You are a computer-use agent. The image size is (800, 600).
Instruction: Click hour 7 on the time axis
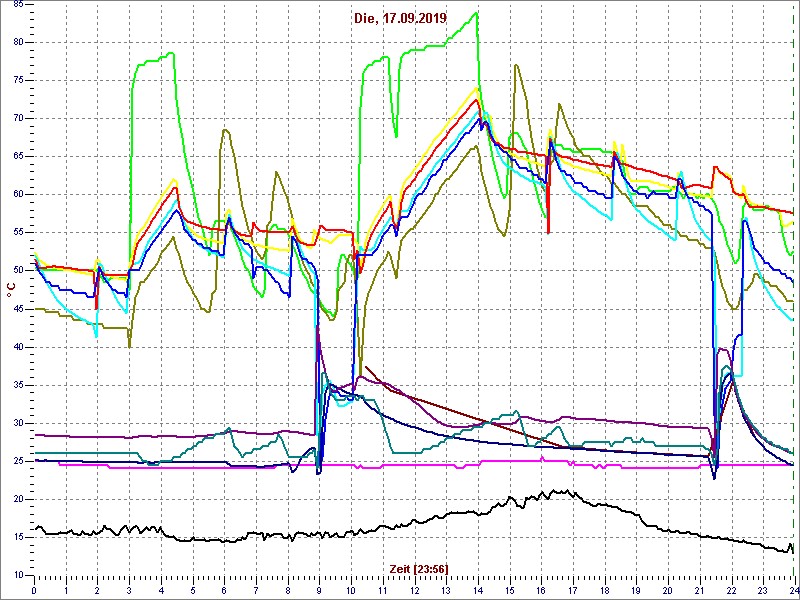pos(256,591)
